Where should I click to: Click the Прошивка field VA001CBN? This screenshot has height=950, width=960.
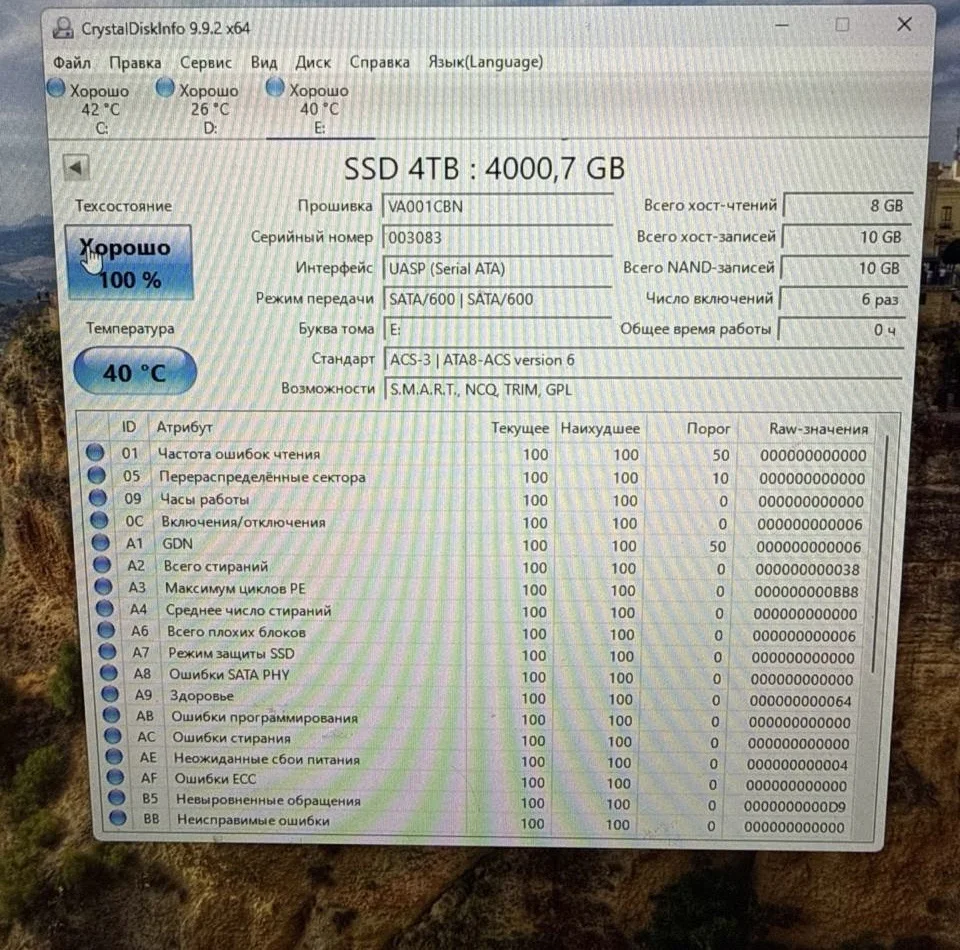[x=497, y=206]
